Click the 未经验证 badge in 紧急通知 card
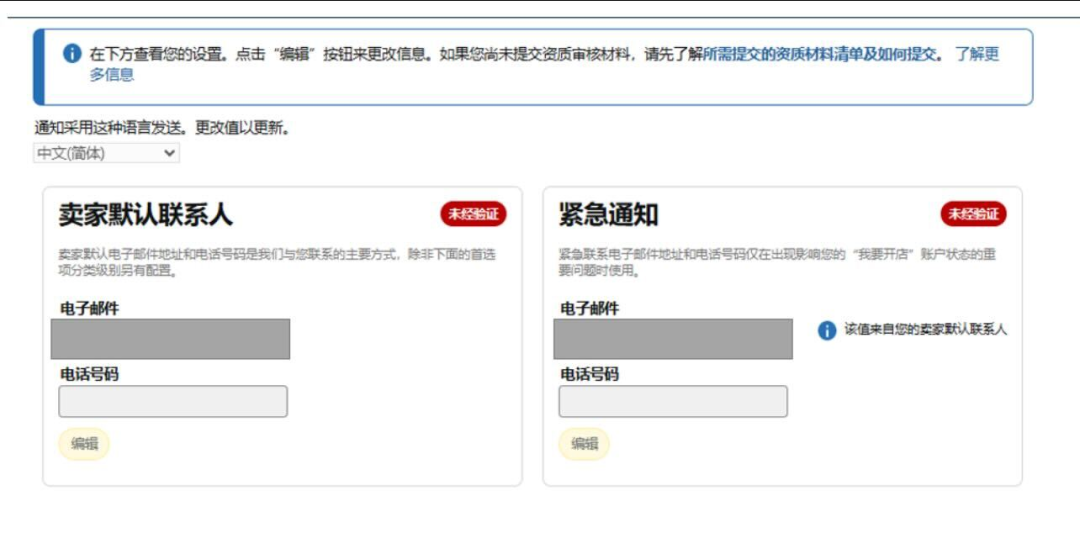The height and width of the screenshot is (533, 1080). click(973, 214)
